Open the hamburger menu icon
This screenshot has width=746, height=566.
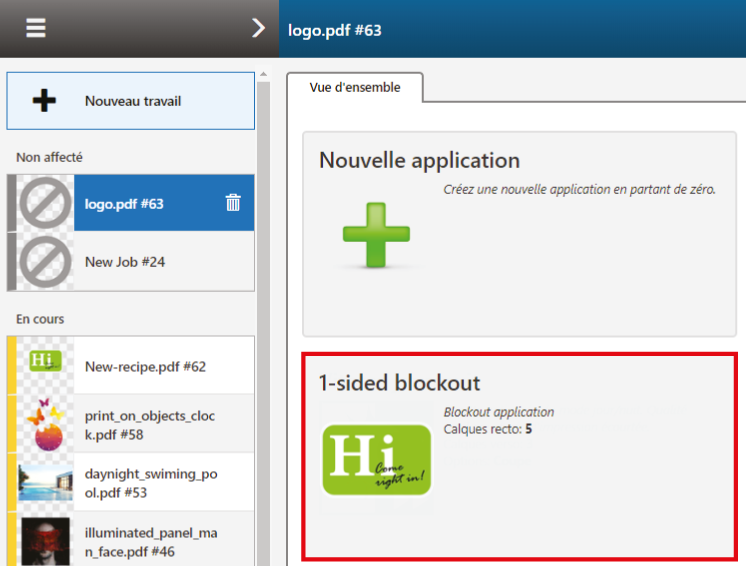pyautogui.click(x=36, y=28)
